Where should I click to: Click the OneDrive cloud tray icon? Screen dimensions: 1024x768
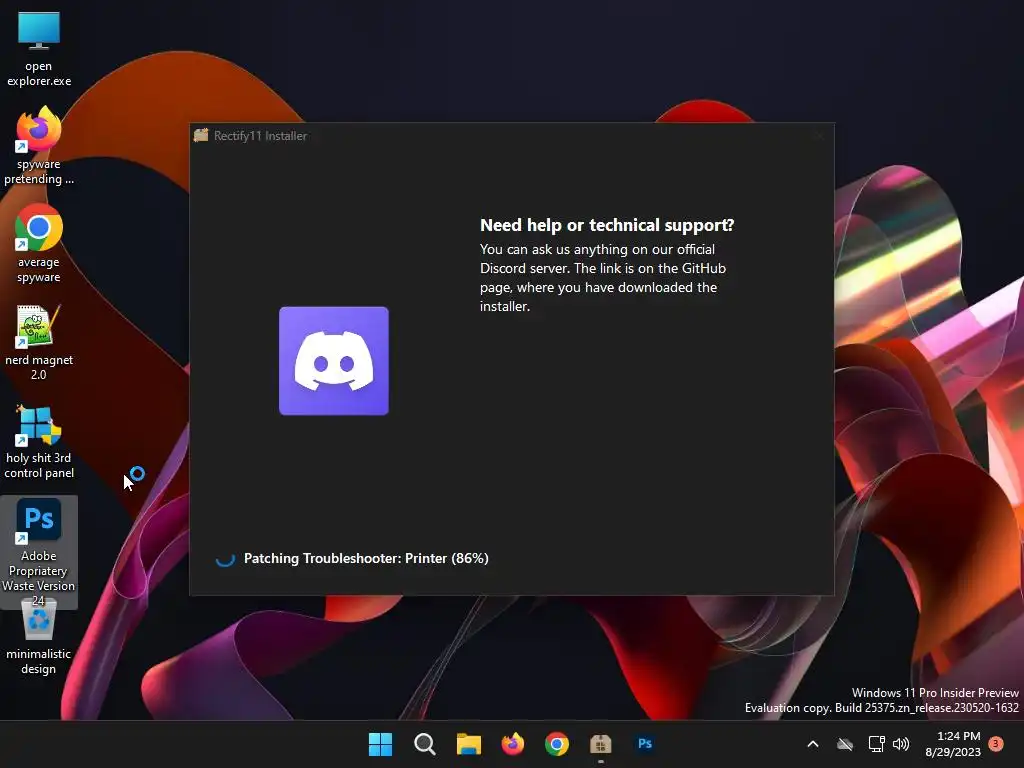[845, 744]
